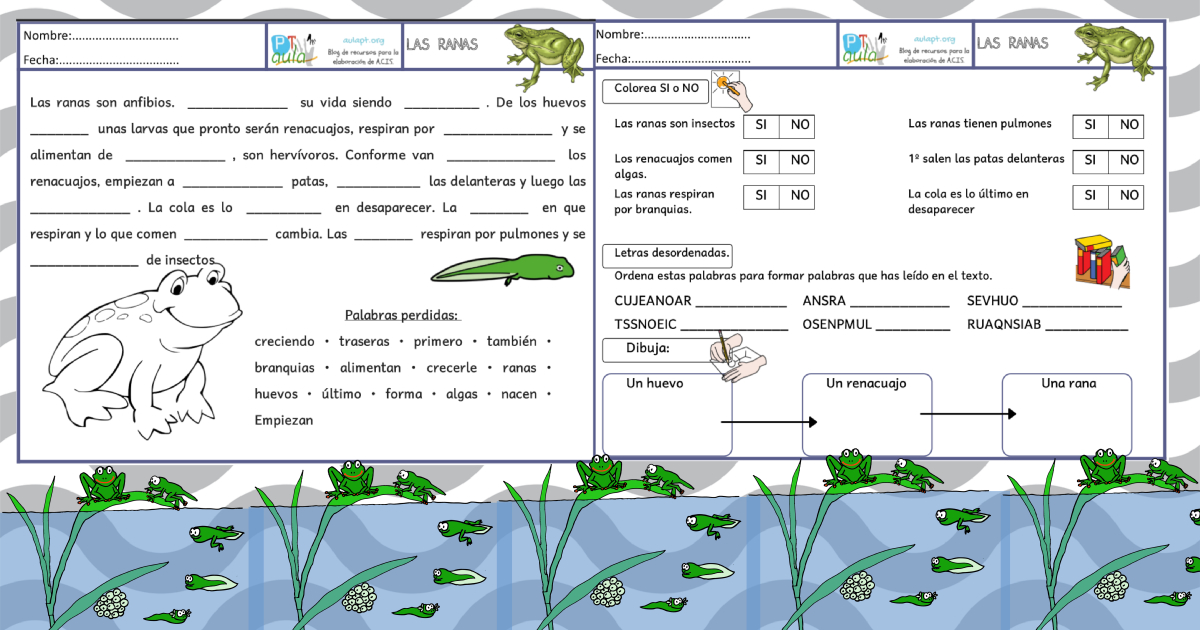Viewport: 1200px width, 630px height.
Task: Mark SI for 'Los renacuajos comen algas'
Action: coord(761,160)
